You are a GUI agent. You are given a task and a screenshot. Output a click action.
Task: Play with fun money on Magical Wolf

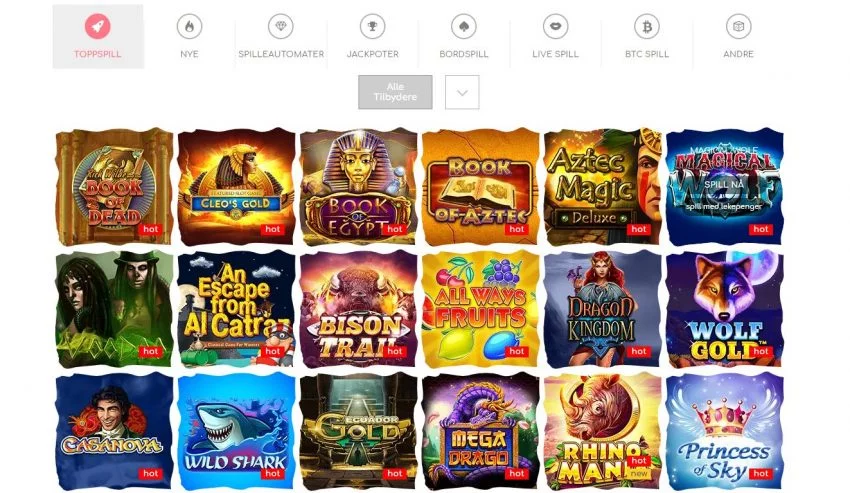[724, 207]
